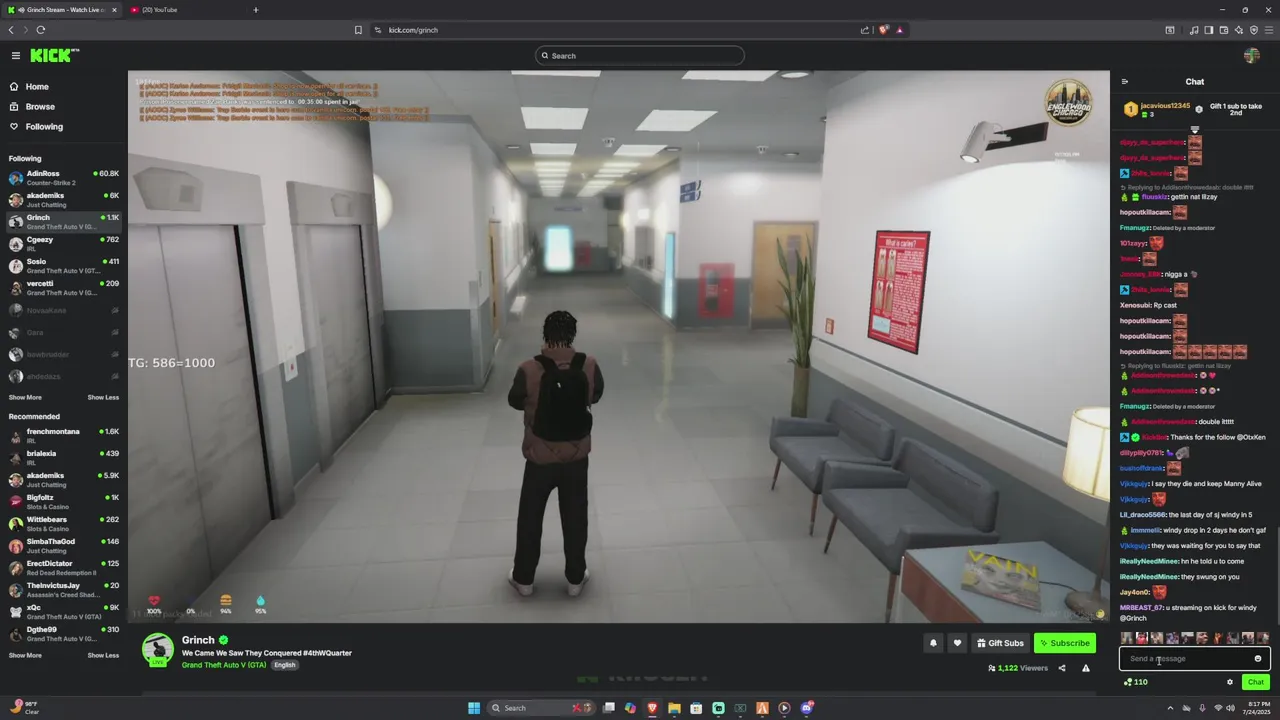Open File Explorer from the taskbar
Image resolution: width=1280 pixels, height=720 pixels.
(x=674, y=708)
